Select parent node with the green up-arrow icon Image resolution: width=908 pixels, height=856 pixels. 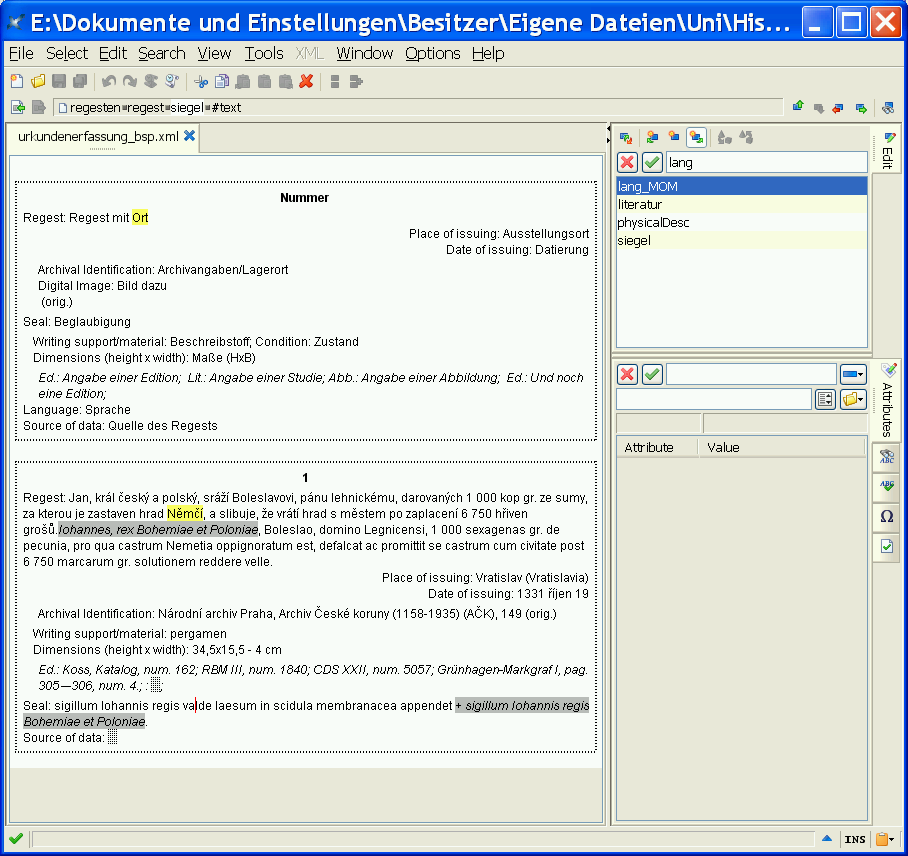[x=798, y=107]
